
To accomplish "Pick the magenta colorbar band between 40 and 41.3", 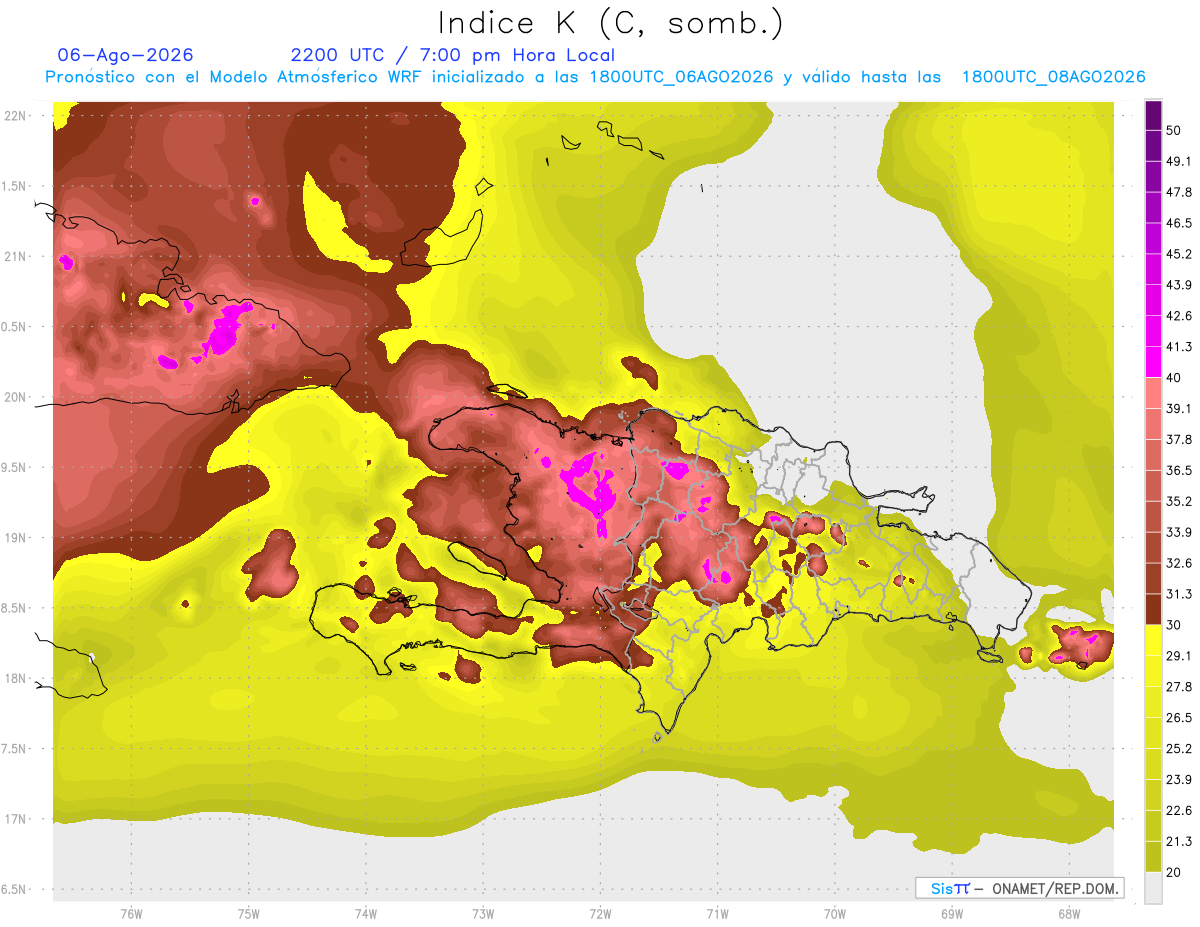I will click(1153, 362).
